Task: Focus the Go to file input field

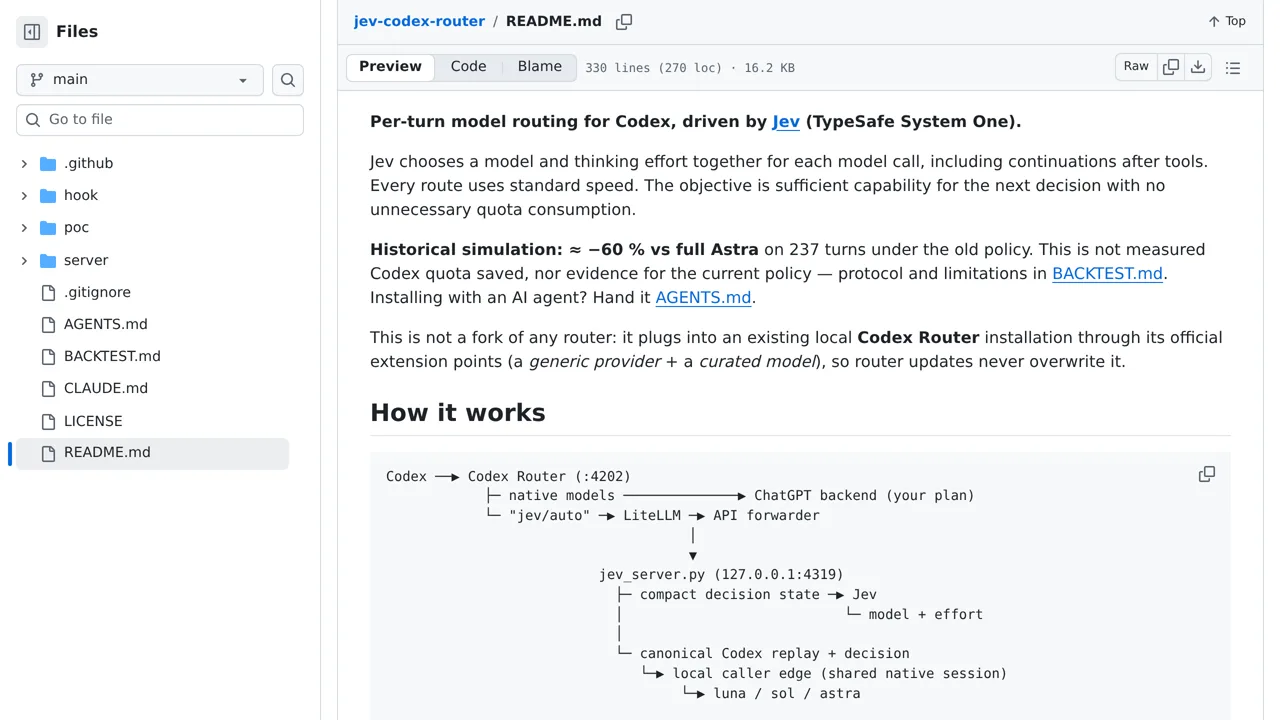Action: coord(160,120)
